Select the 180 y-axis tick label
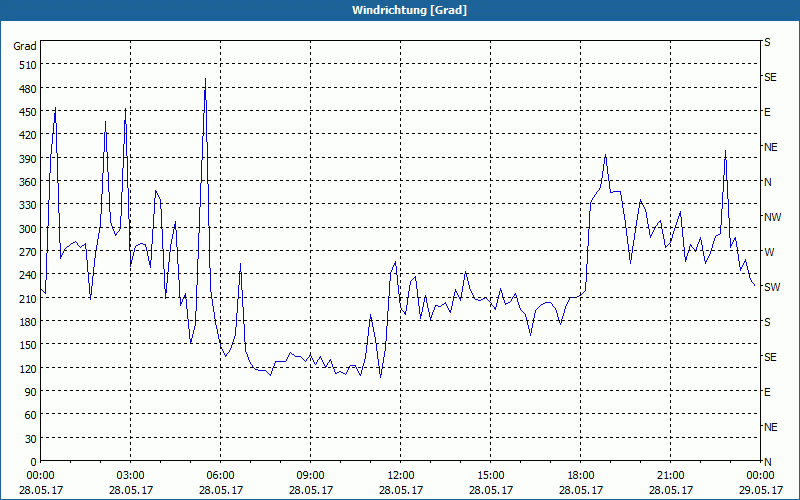This screenshot has width=800, height=500. click(28, 322)
